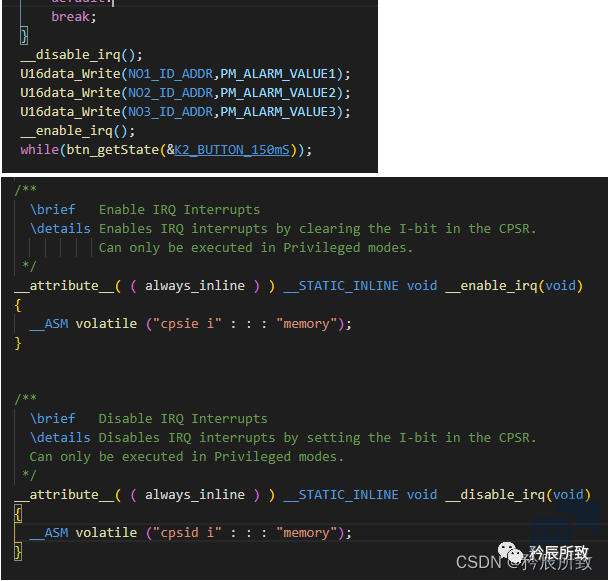Click the __enable_irq(); call line
This screenshot has height=581, width=609.
point(78,131)
